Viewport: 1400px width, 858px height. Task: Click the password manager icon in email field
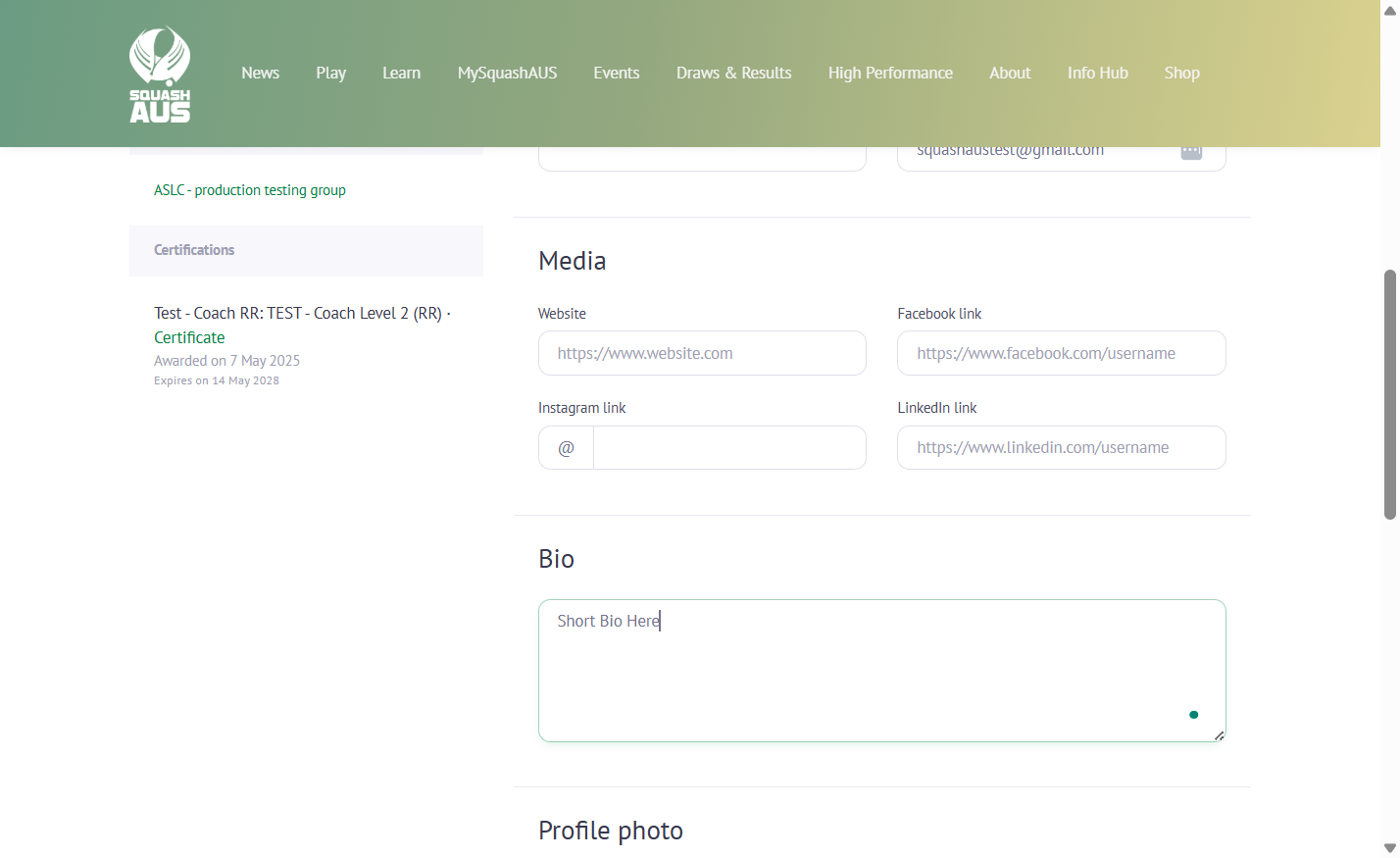coord(1191,152)
